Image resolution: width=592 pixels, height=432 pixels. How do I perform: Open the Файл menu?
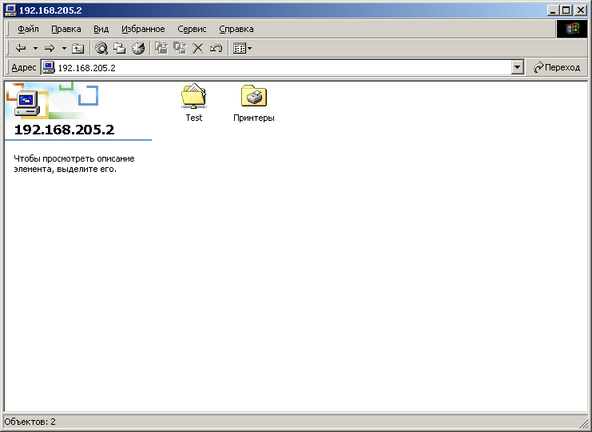(28, 29)
